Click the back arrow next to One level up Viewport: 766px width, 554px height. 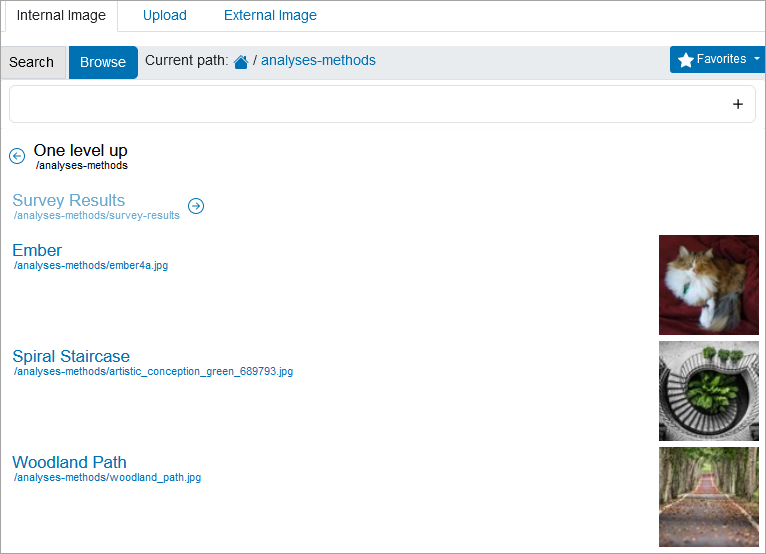pos(17,156)
